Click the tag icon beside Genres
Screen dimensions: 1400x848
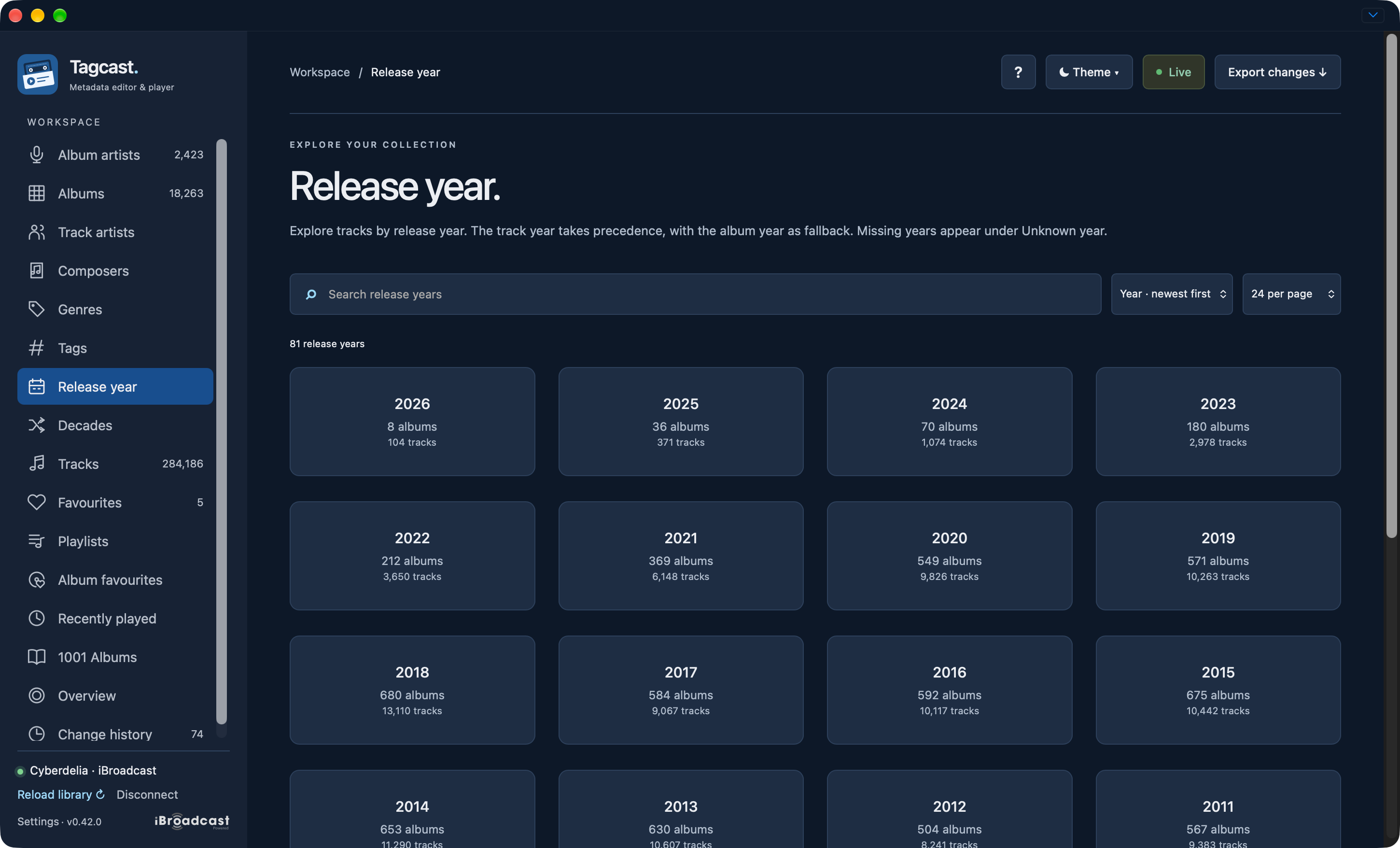tap(36, 309)
